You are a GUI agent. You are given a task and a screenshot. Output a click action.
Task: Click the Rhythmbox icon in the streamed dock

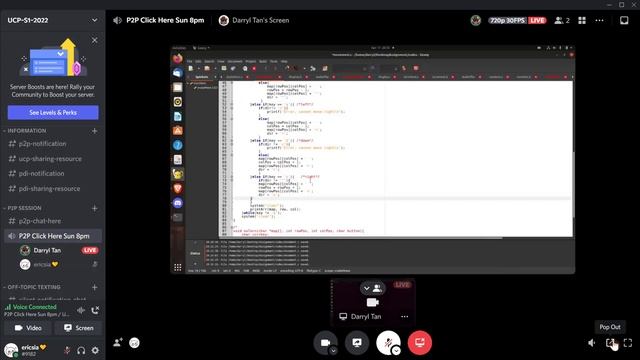click(x=178, y=102)
